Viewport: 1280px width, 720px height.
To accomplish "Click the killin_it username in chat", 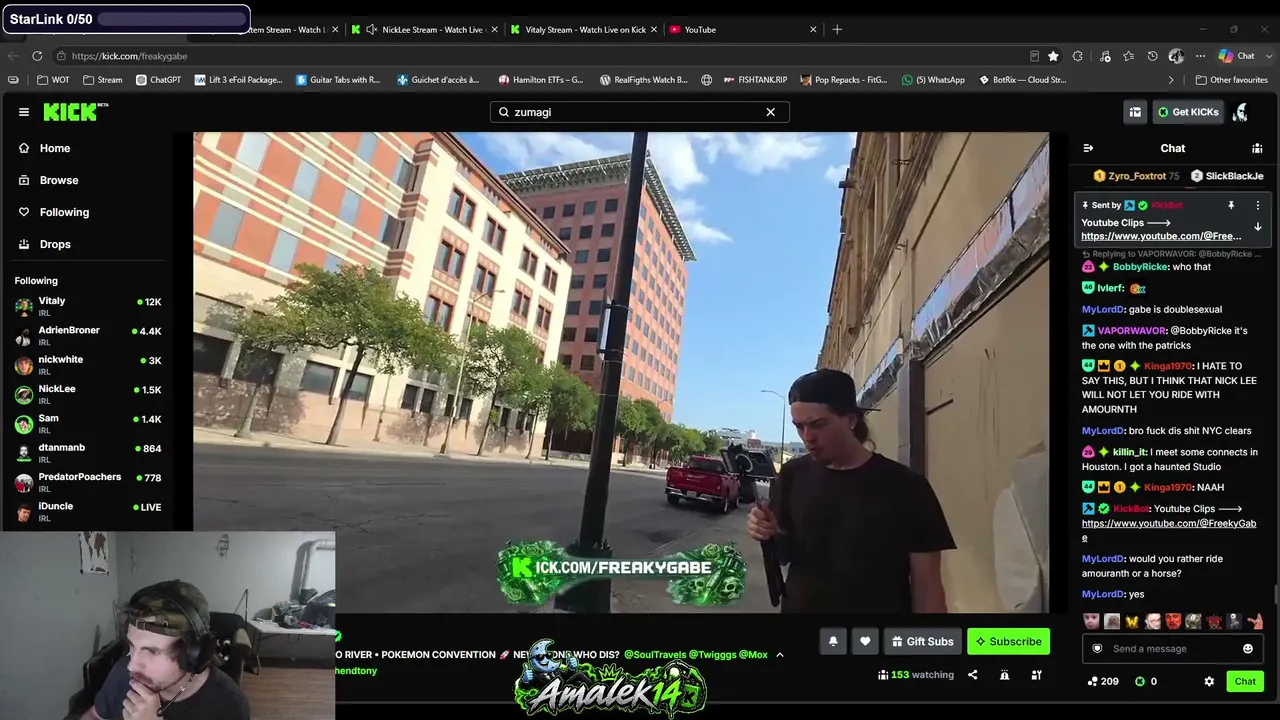I will pyautogui.click(x=1130, y=452).
